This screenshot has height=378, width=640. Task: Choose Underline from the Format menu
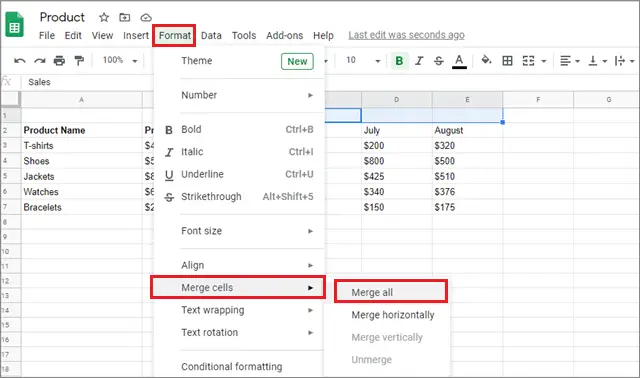click(x=239, y=174)
